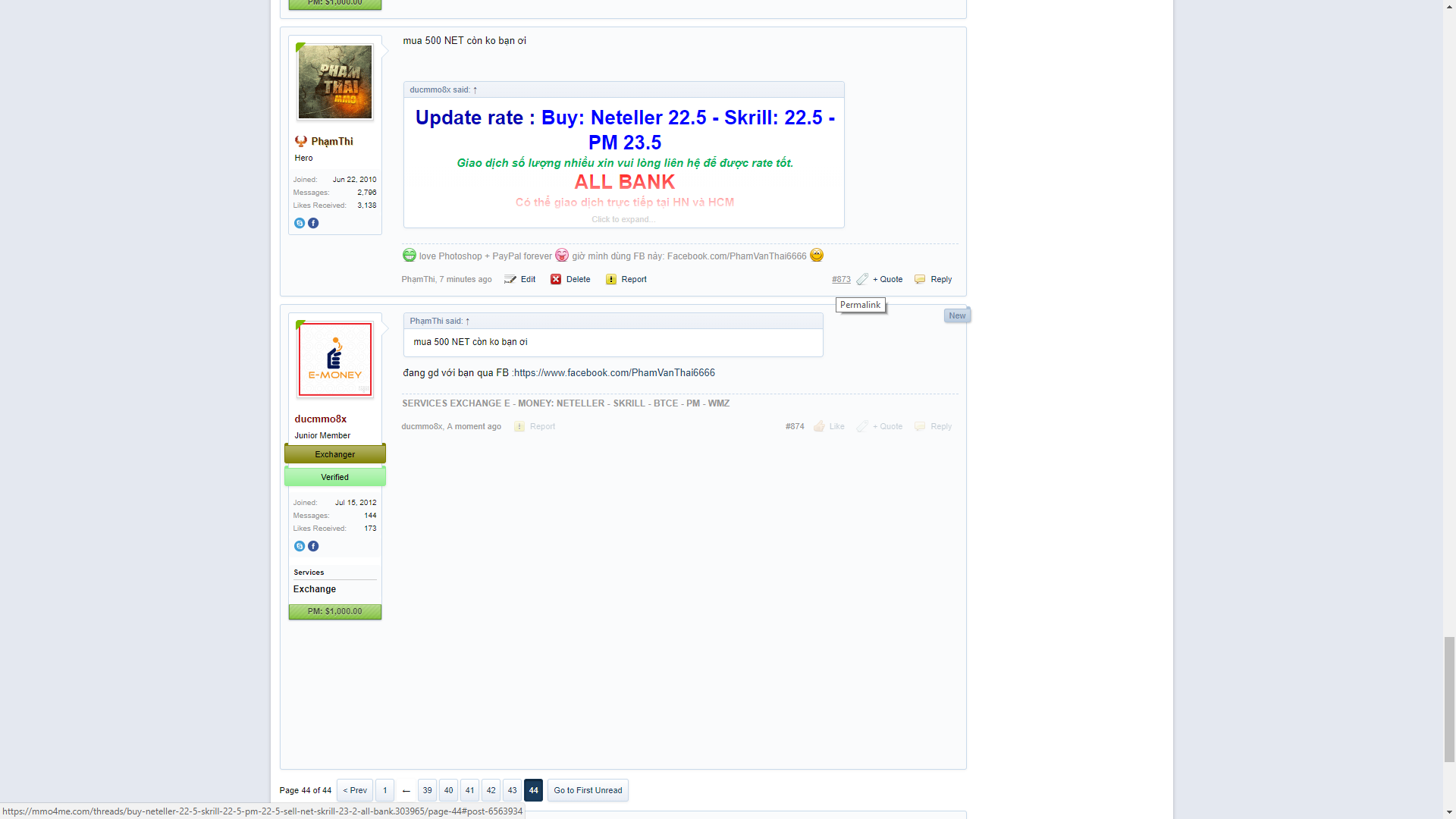
Task: Add post #873 to multi-quote
Action: 886,279
